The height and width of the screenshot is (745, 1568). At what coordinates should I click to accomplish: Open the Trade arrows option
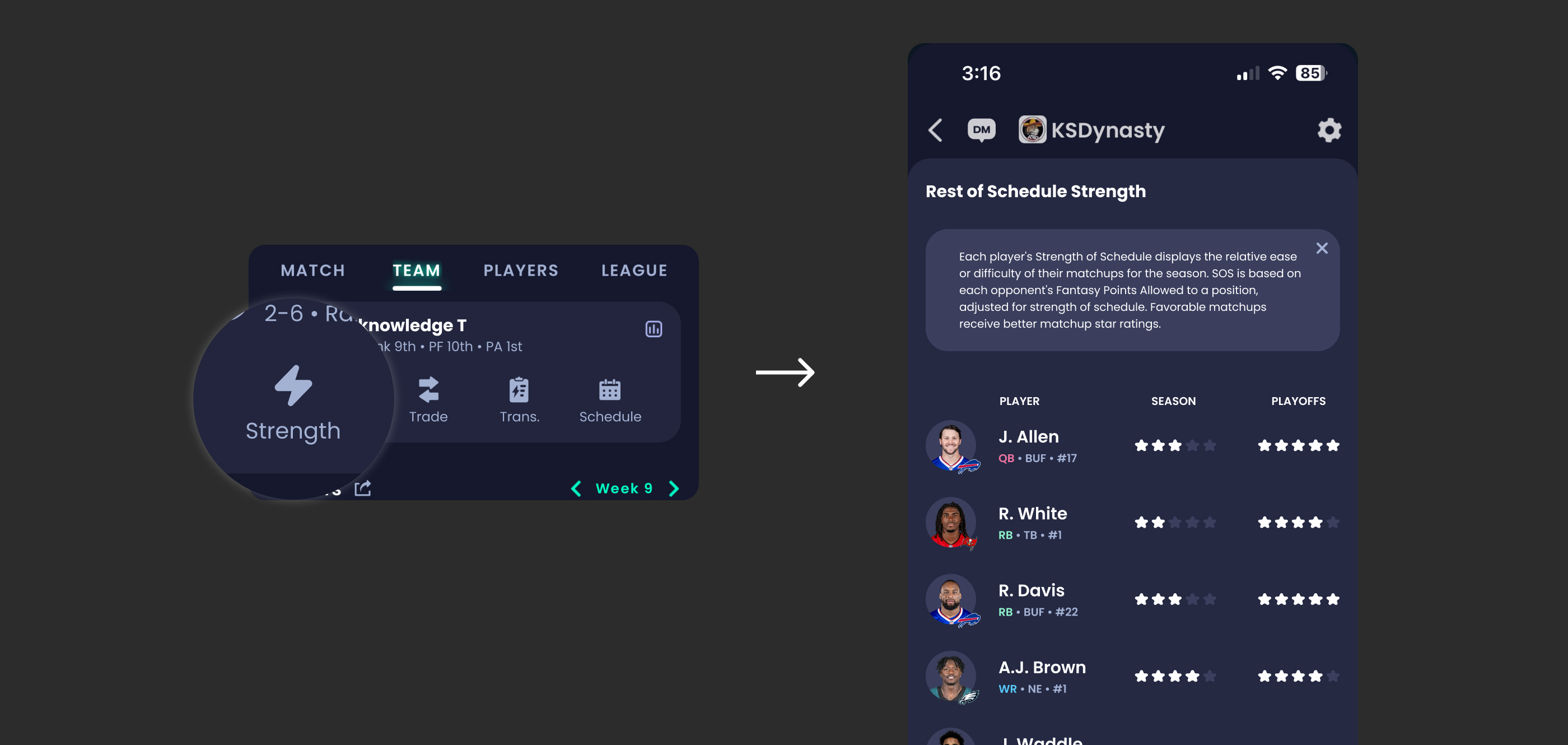pos(428,400)
